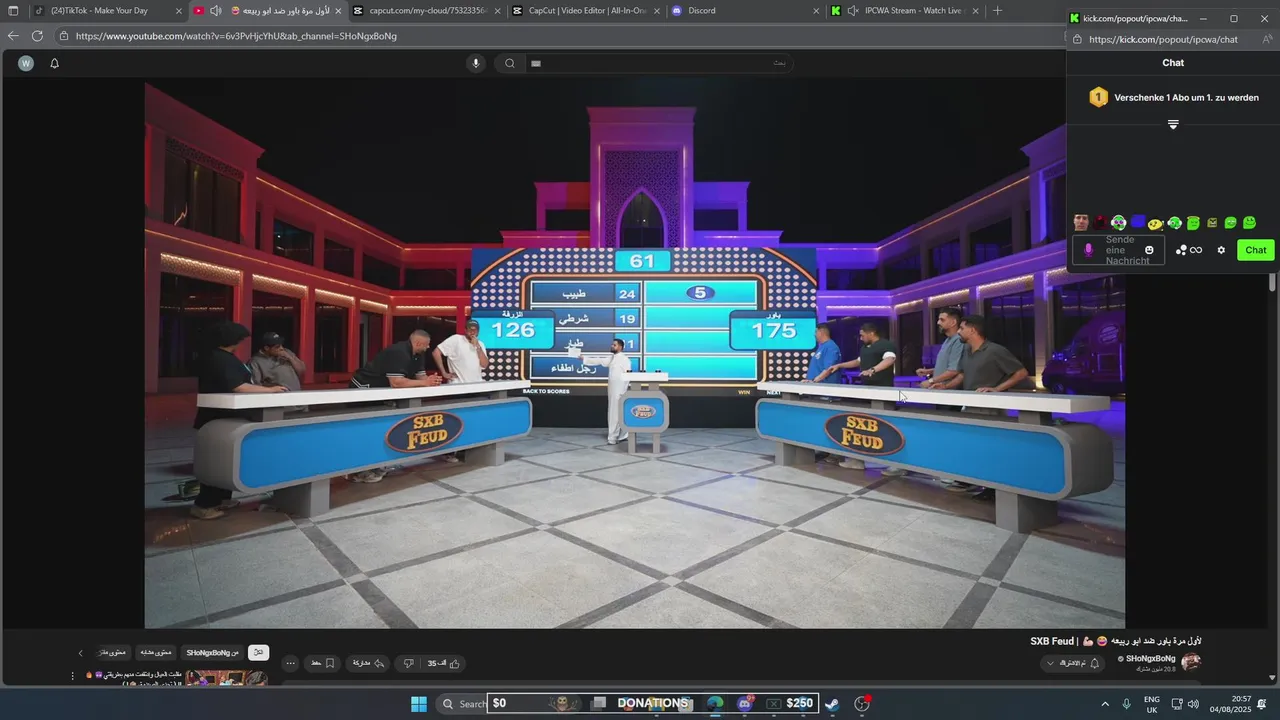Close the Discord tab

(816, 11)
